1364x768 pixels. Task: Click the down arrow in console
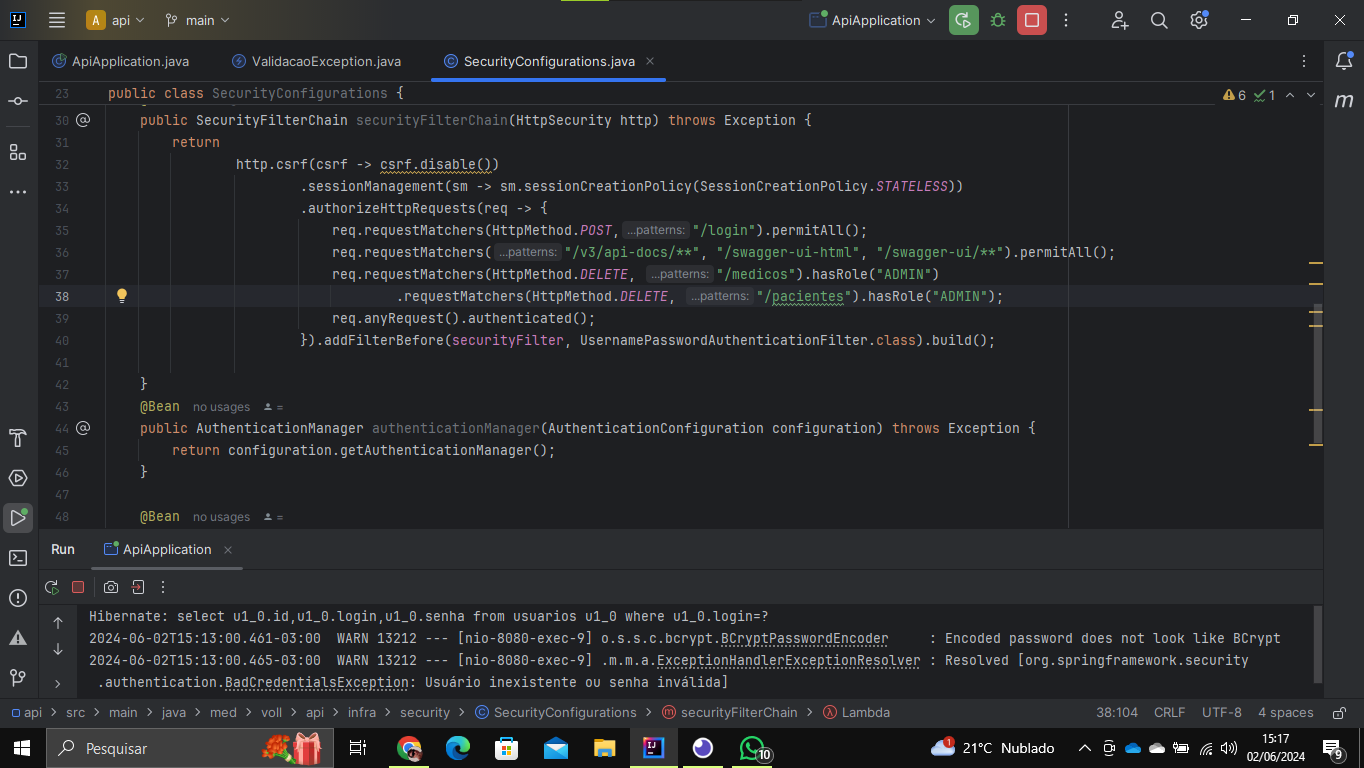[x=58, y=649]
